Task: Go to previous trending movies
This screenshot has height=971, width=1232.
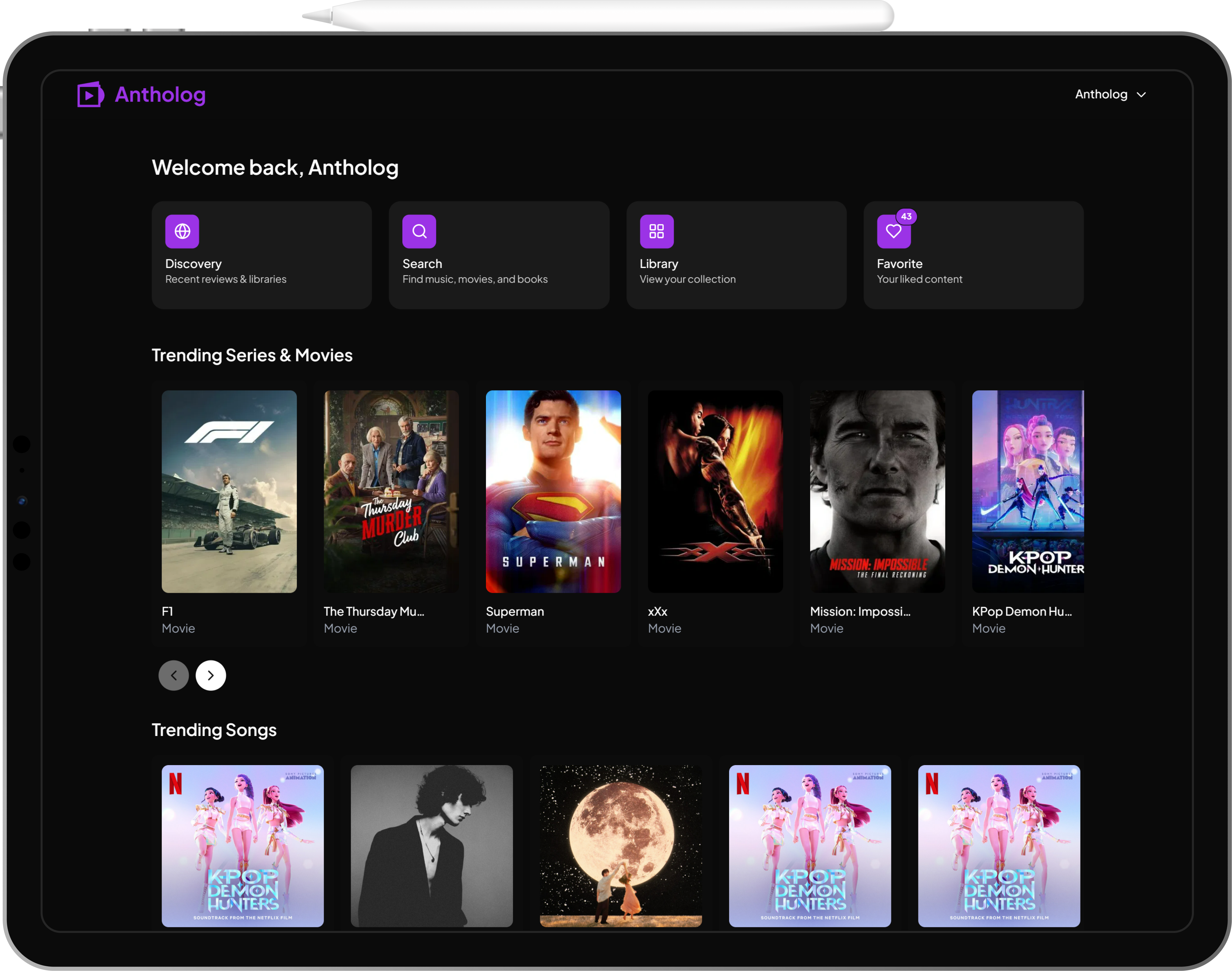Action: (174, 675)
